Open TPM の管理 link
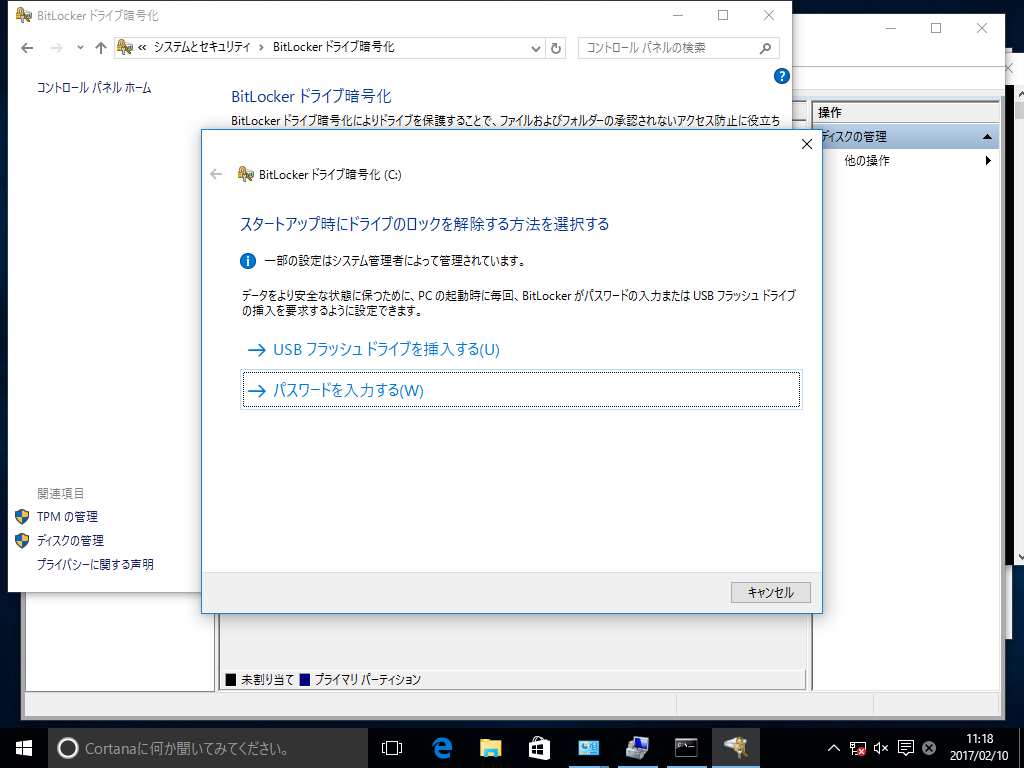This screenshot has width=1024, height=768. 67,517
